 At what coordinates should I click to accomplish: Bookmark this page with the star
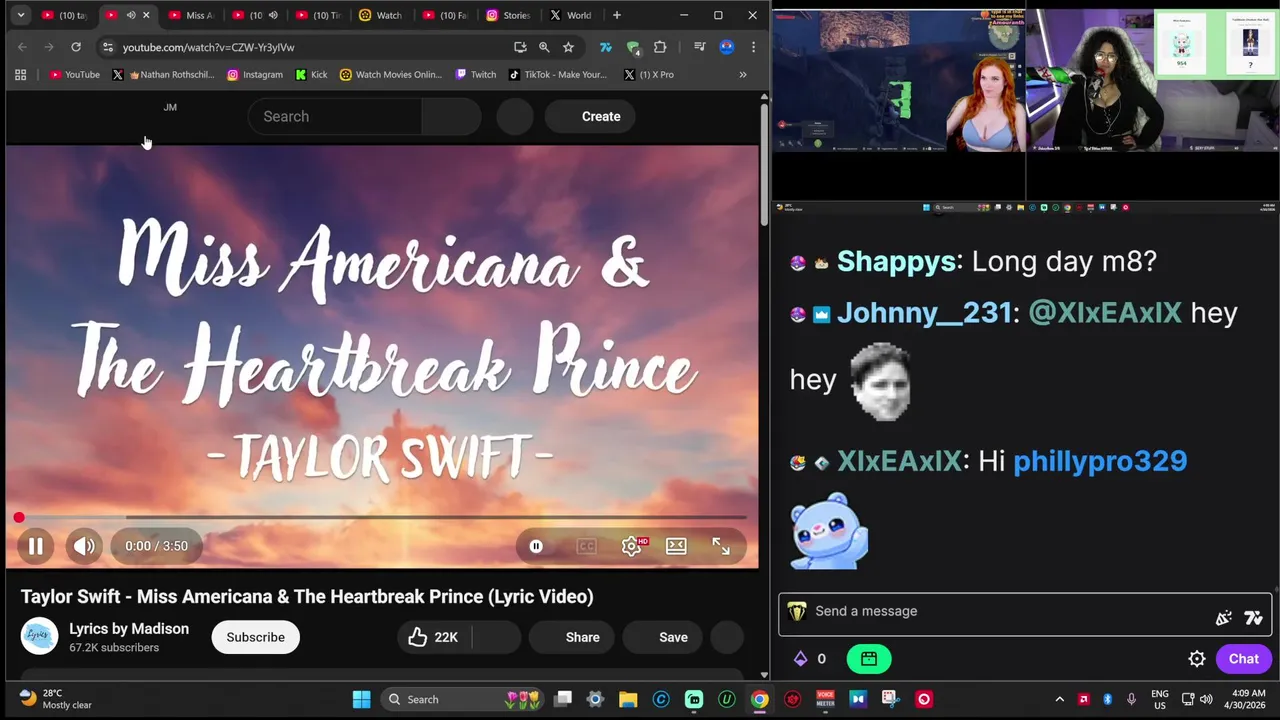tap(568, 47)
